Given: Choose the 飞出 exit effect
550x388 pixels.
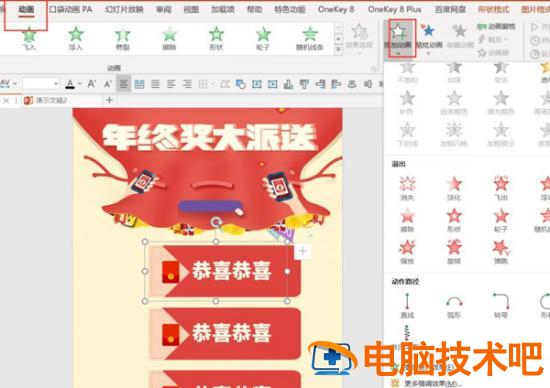Looking at the screenshot, I should click(501, 188).
